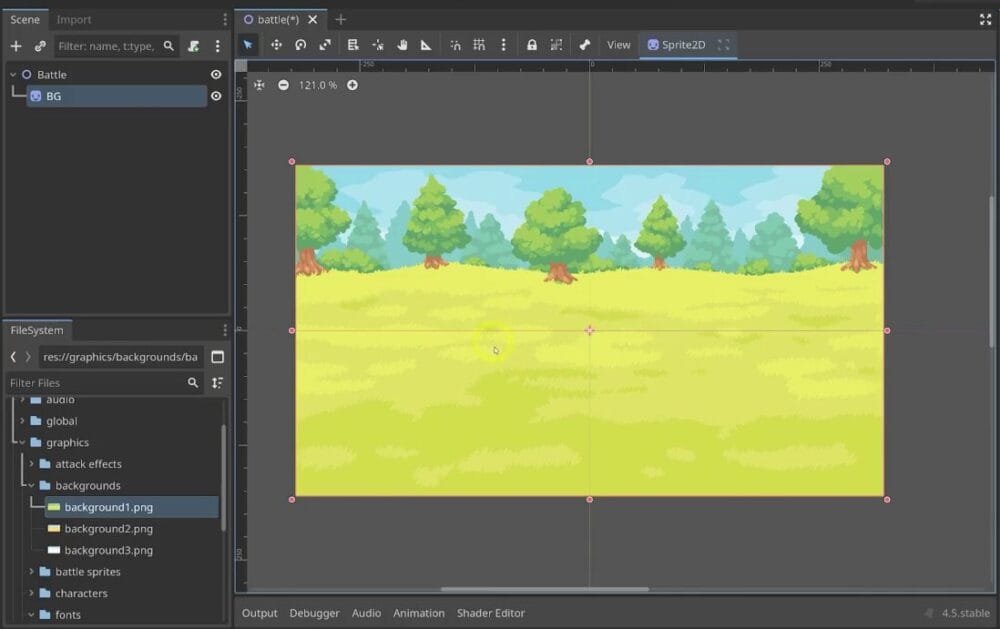Collapse the Battle node in scene tree
Viewport: 1000px width, 629px height.
coord(13,75)
